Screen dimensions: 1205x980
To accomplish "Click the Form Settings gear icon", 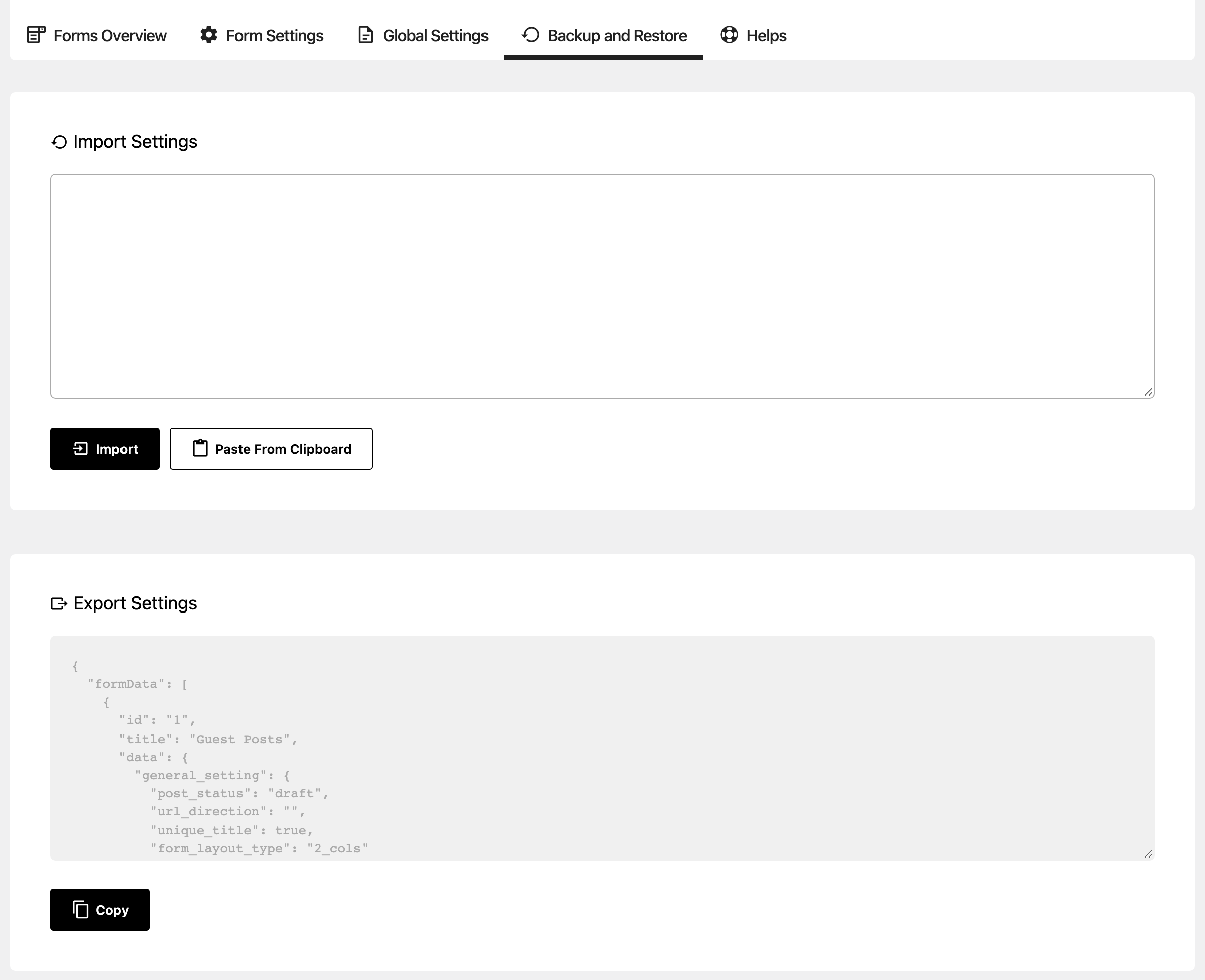I will (x=209, y=35).
